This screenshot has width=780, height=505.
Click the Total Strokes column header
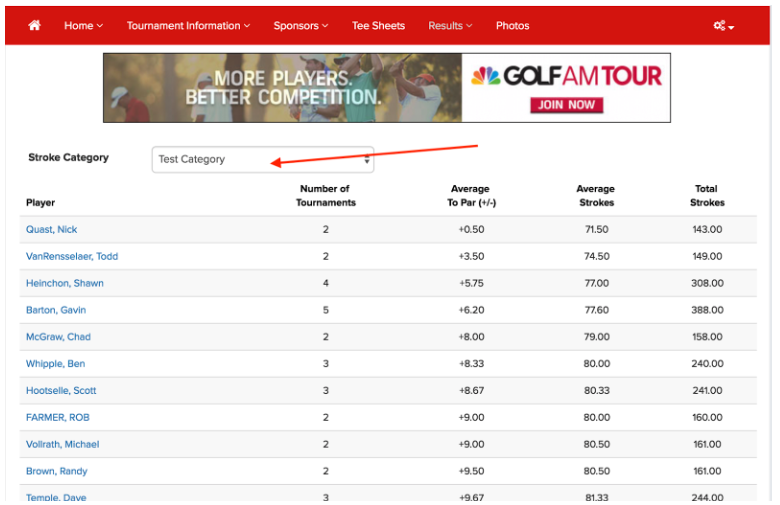pos(707,196)
